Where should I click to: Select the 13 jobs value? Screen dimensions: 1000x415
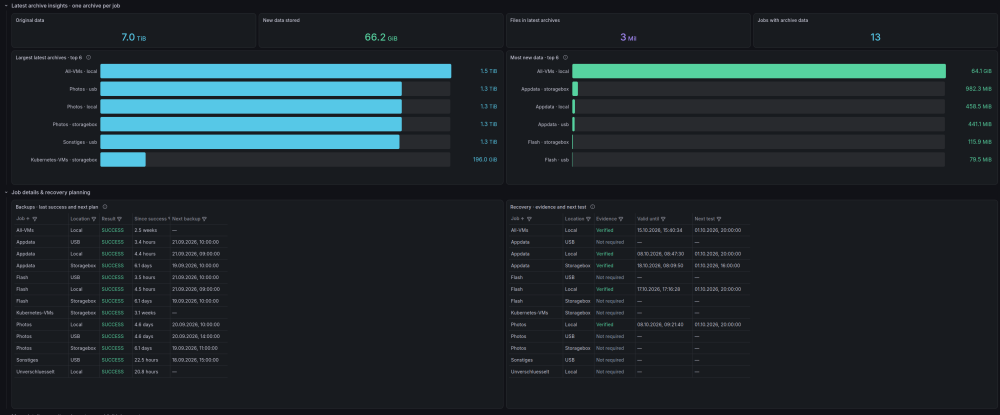[x=875, y=38]
